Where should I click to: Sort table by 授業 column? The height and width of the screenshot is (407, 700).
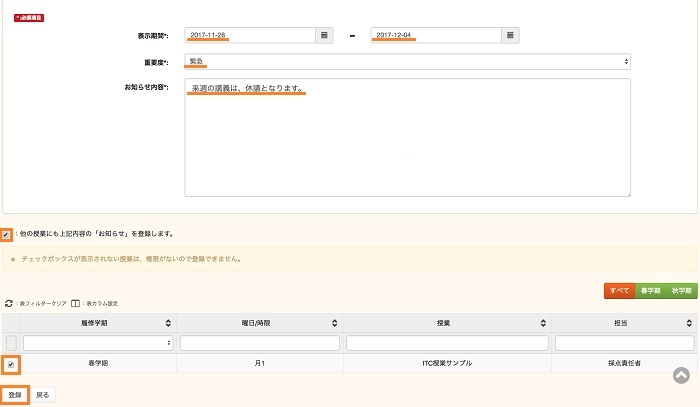click(542, 324)
